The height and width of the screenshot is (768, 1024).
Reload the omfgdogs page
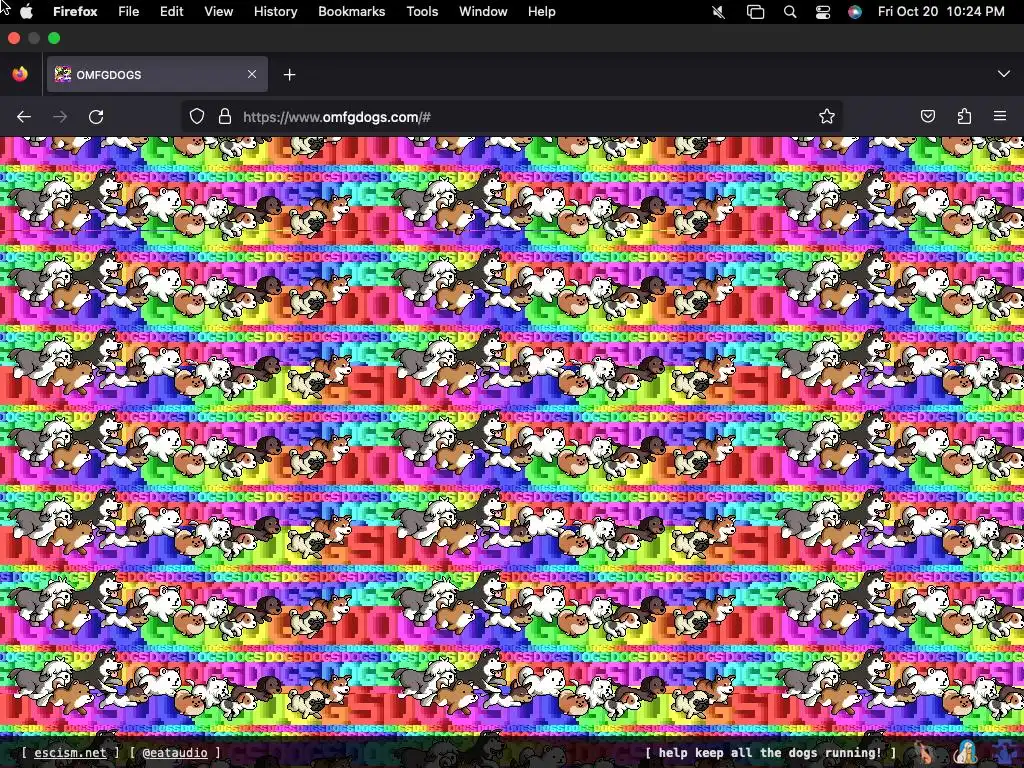pyautogui.click(x=96, y=117)
